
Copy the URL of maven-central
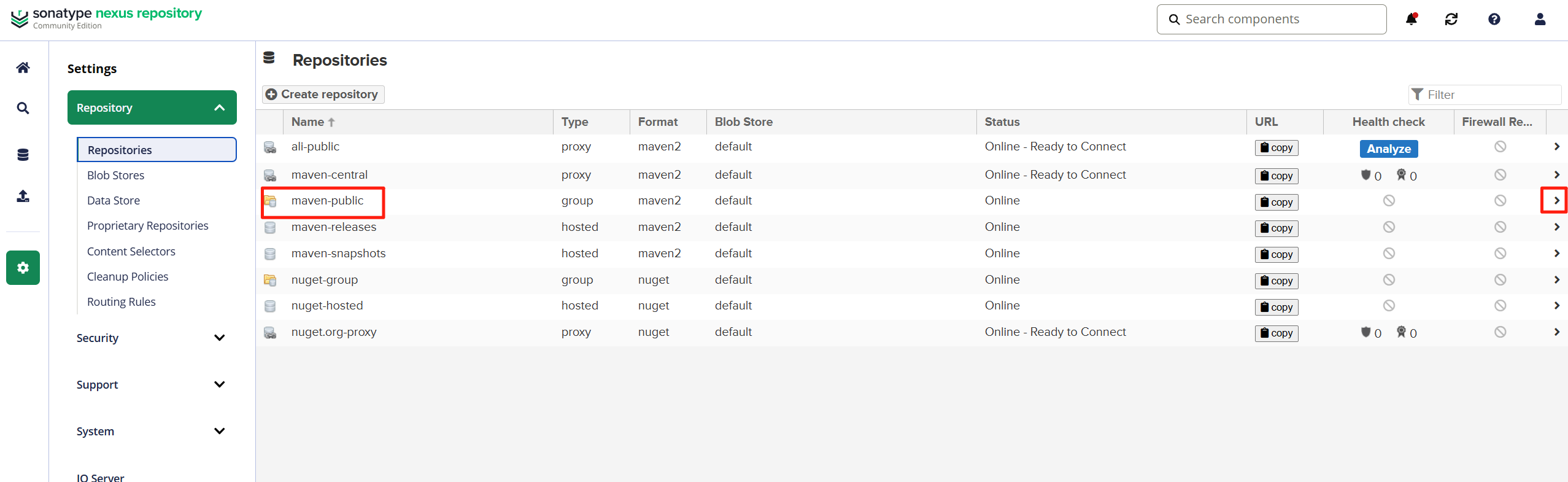click(x=1276, y=176)
